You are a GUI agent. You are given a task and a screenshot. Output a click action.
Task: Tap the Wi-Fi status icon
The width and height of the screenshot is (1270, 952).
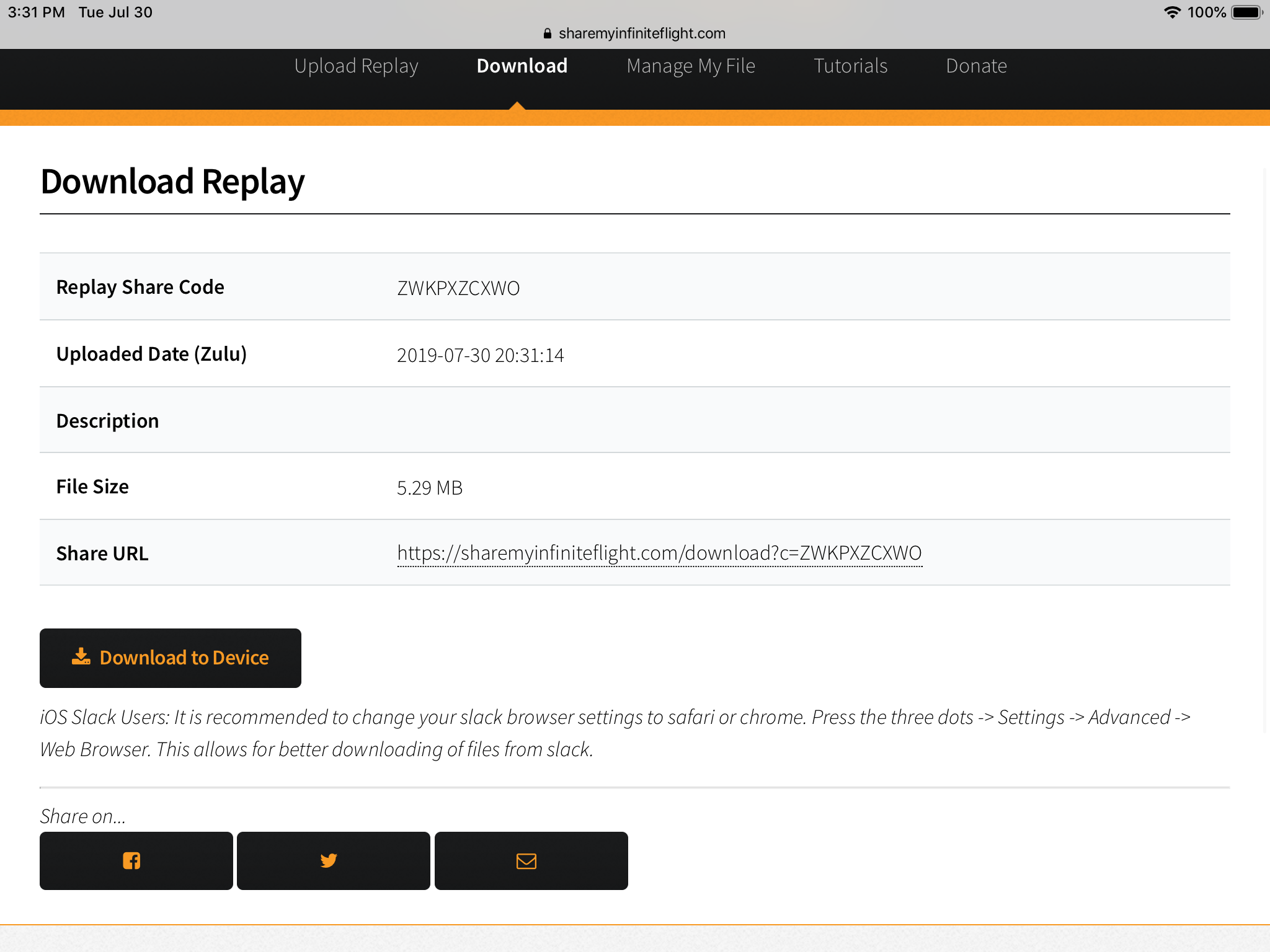1171,12
